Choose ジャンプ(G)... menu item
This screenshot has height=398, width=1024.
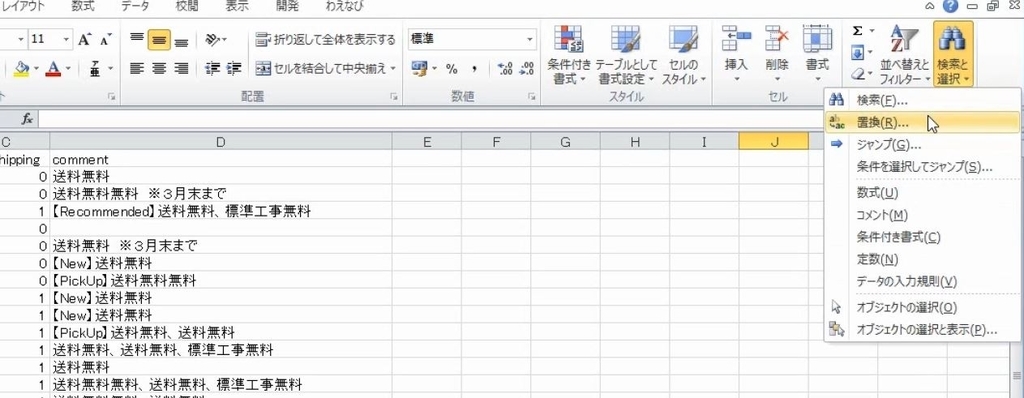pos(922,144)
